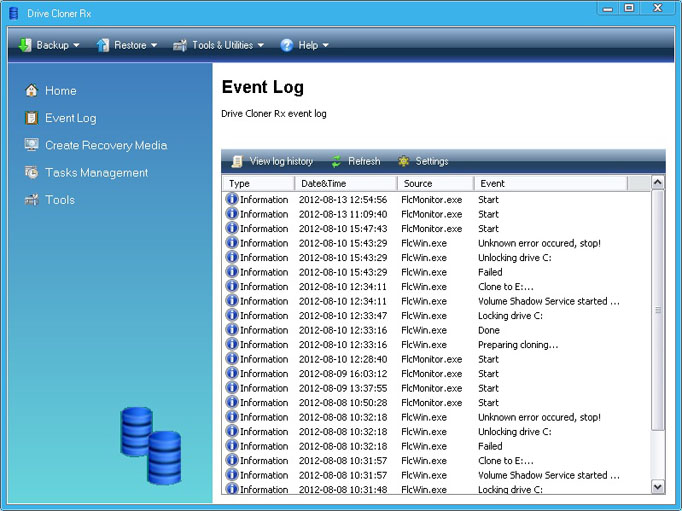Click FlcWin.exe source of the Done row

(x=424, y=330)
